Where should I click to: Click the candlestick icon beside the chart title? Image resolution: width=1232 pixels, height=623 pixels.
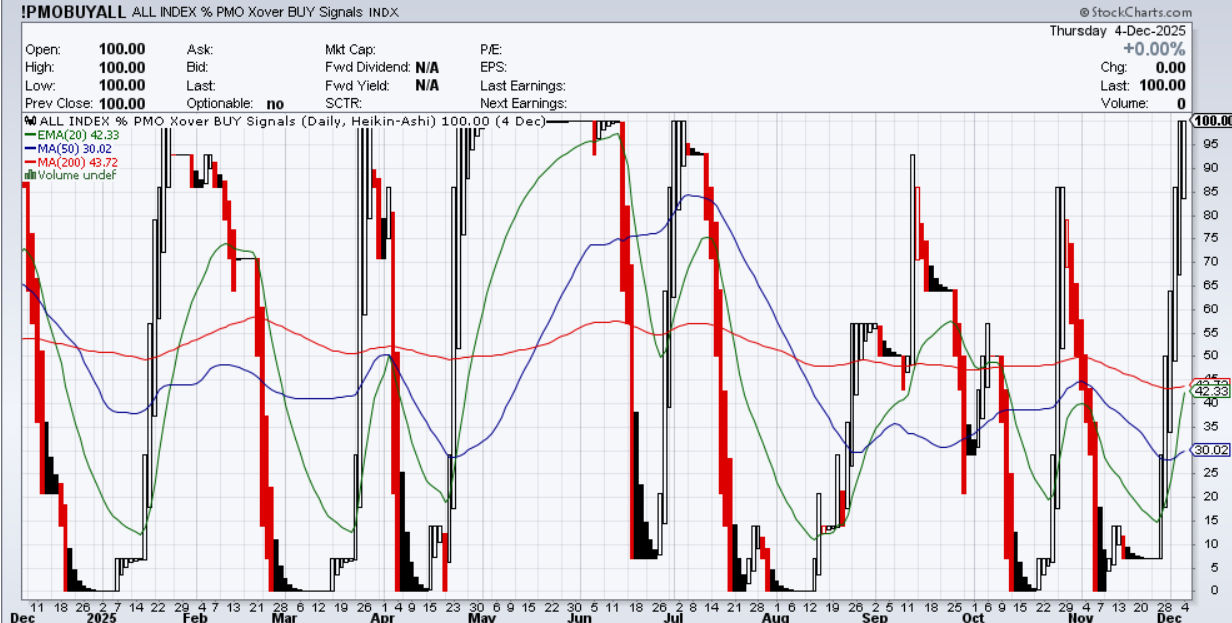click(32, 121)
